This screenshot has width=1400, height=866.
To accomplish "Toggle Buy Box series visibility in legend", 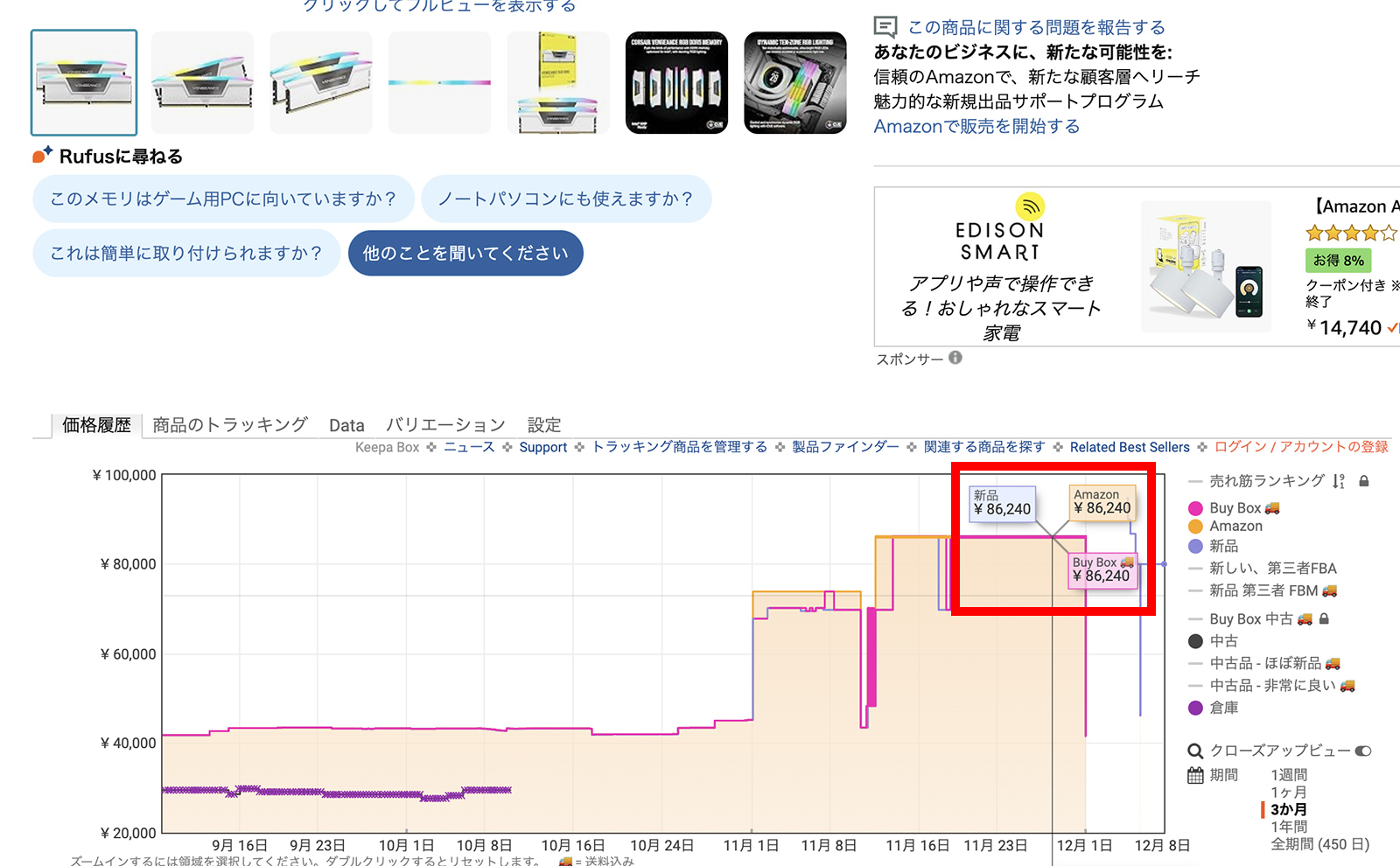I will pos(1195,508).
